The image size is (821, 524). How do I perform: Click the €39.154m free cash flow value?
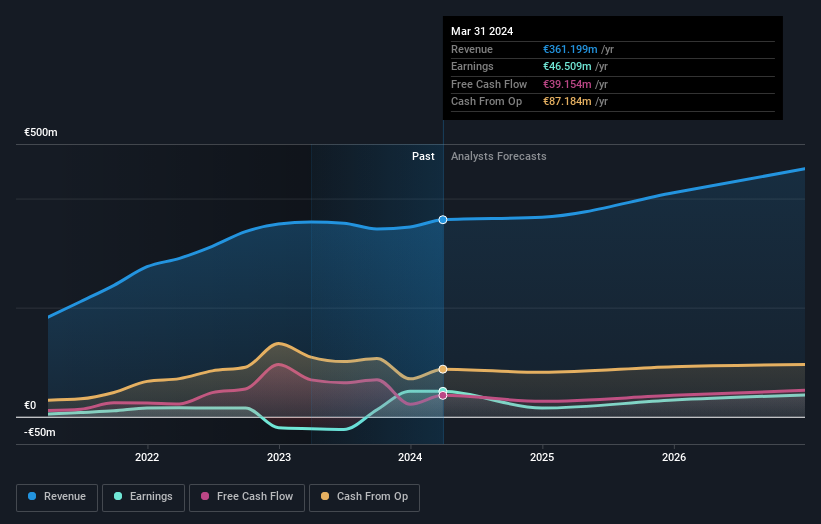coord(568,84)
